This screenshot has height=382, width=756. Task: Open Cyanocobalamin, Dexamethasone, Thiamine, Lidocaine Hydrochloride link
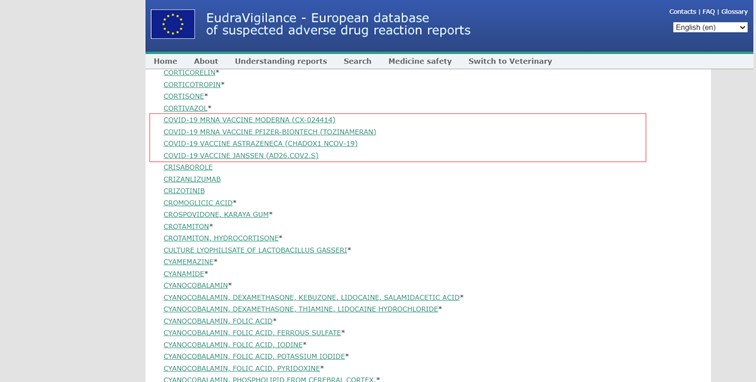click(301, 309)
